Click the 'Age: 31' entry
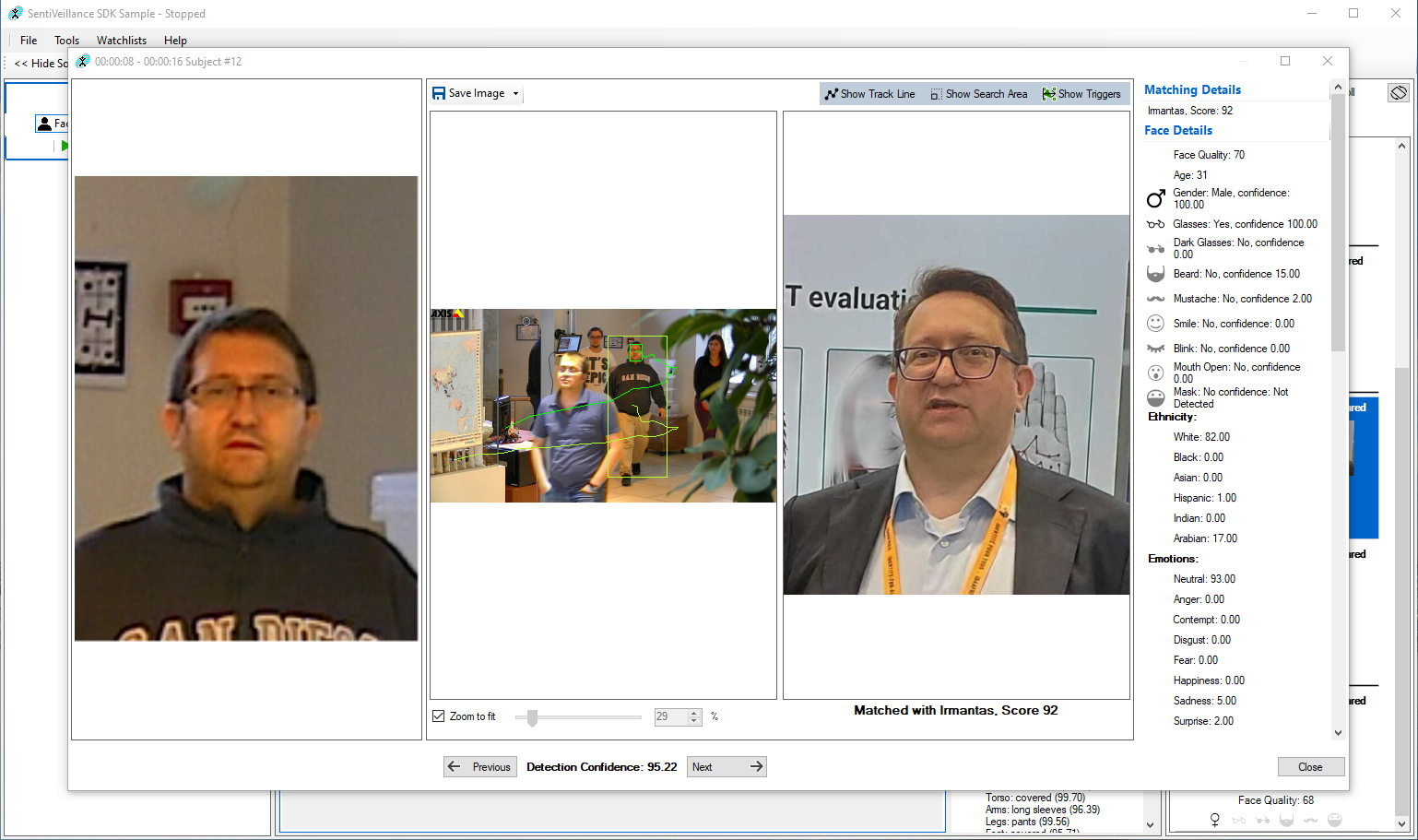 pos(1190,175)
